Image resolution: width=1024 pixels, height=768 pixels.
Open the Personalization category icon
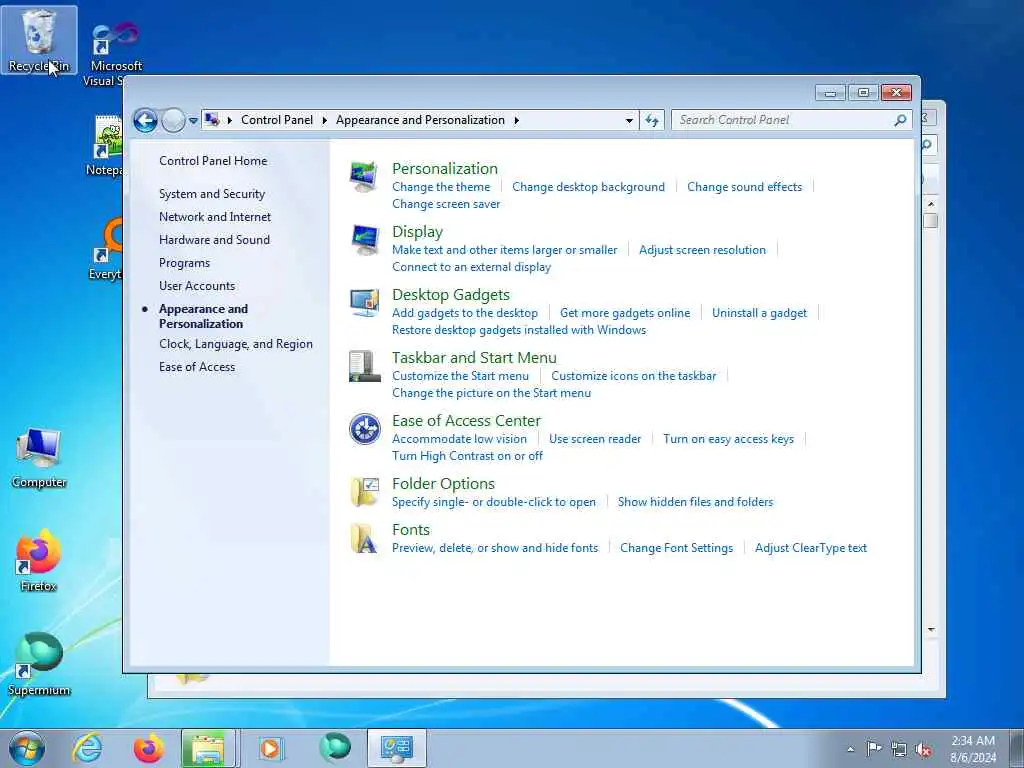[364, 176]
